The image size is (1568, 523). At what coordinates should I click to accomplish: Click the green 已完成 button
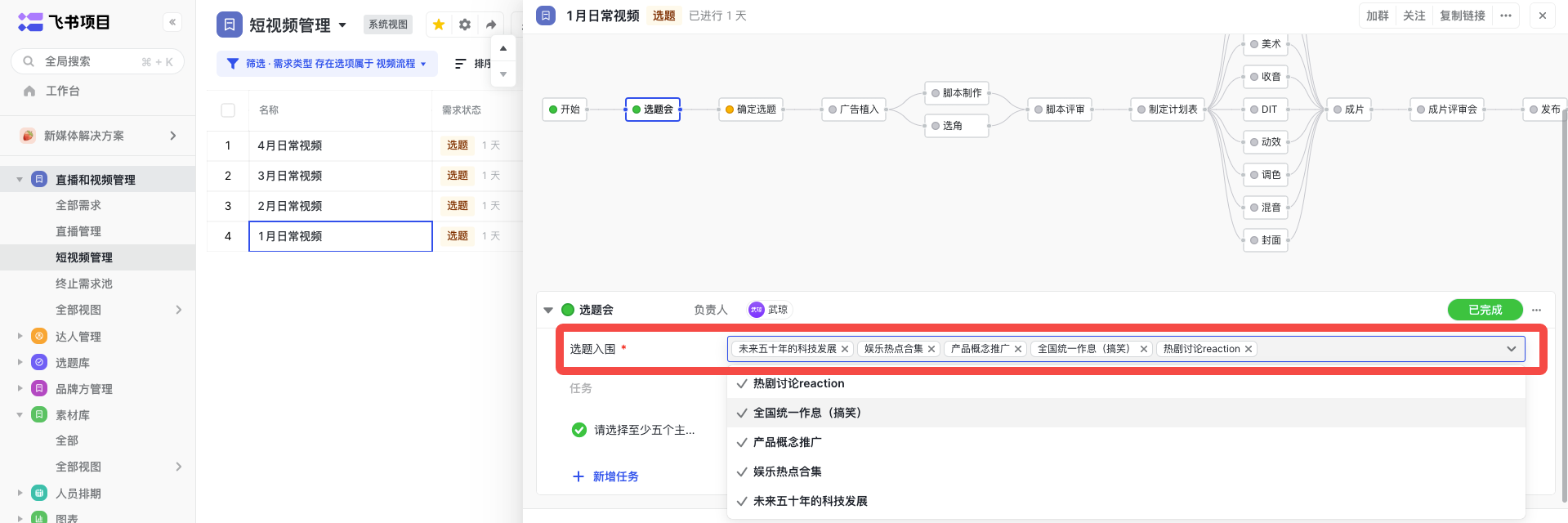(x=1485, y=310)
